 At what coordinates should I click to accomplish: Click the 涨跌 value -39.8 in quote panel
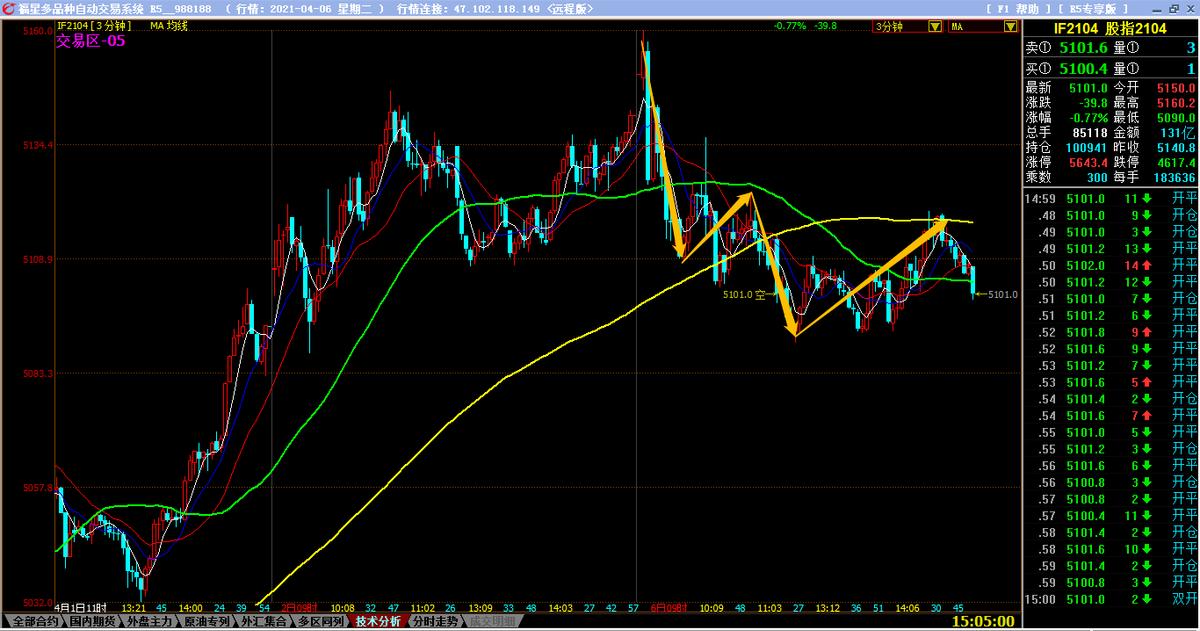click(1092, 102)
